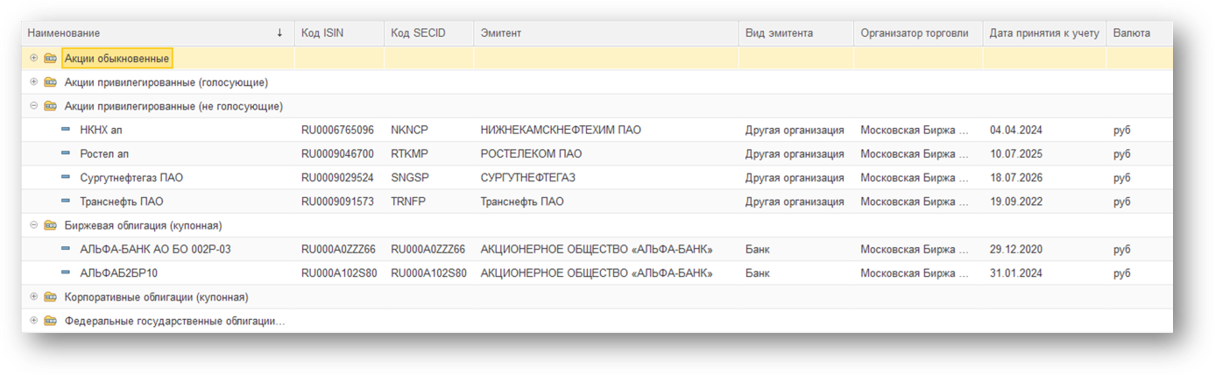Image resolution: width=1215 pixels, height=375 pixels.
Task: Click issuer СУРГУТНЕФТЕГАЗ
Action: click(528, 178)
